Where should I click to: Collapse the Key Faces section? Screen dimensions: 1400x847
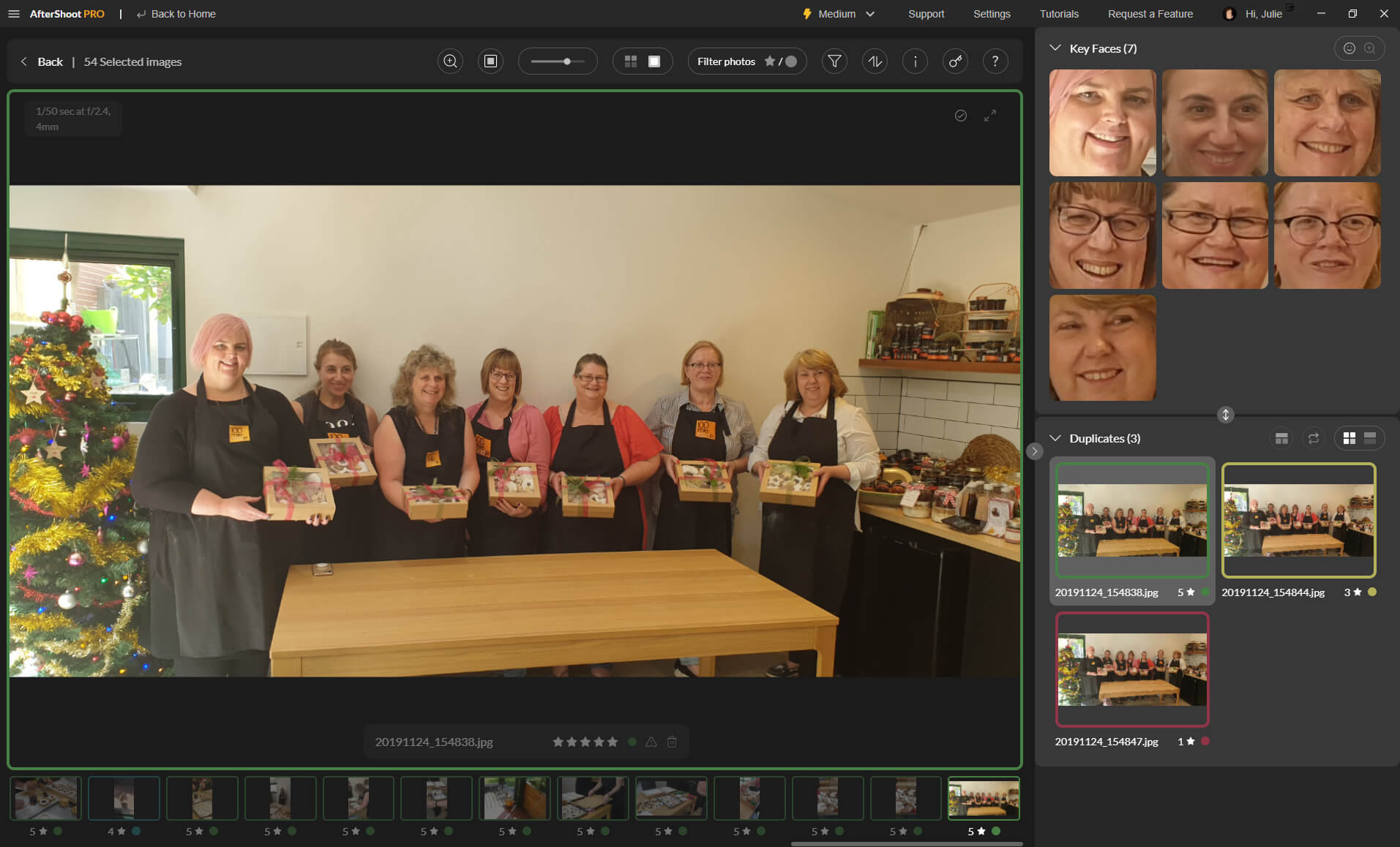pos(1055,48)
